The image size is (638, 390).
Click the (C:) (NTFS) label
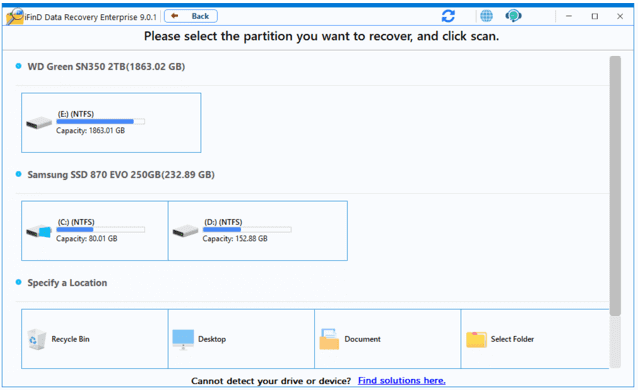[x=76, y=222]
